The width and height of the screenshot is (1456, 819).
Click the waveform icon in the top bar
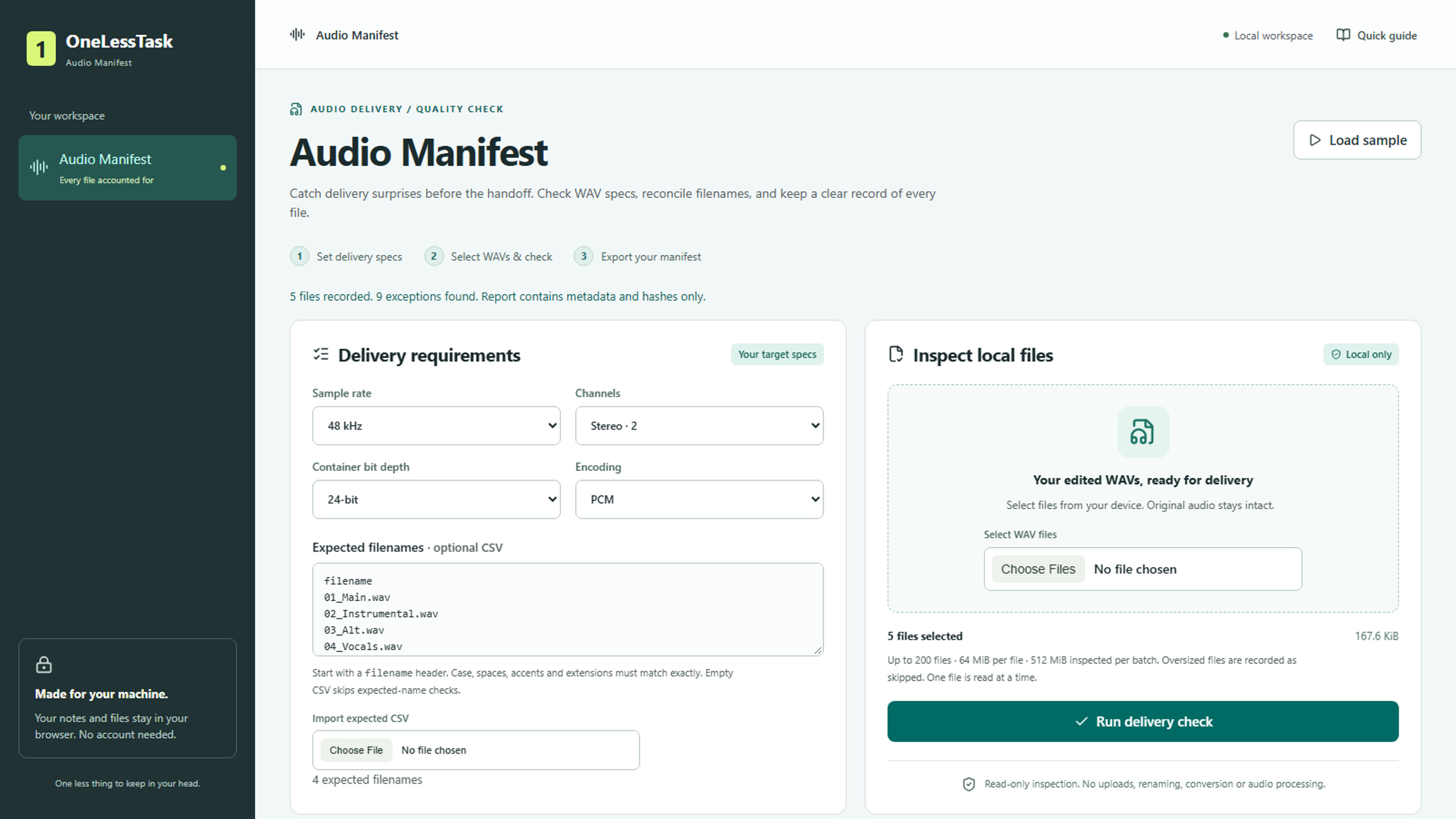coord(297,35)
